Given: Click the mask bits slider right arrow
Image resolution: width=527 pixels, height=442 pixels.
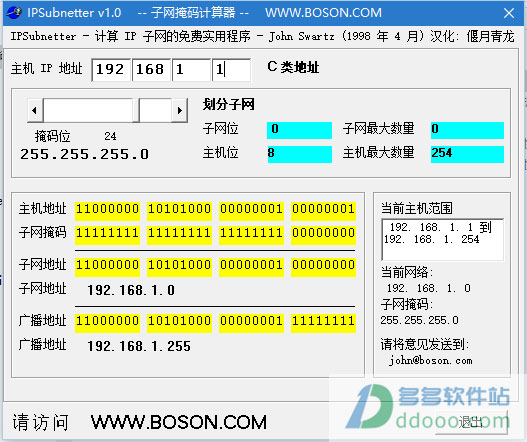Looking at the screenshot, I should pyautogui.click(x=179, y=110).
